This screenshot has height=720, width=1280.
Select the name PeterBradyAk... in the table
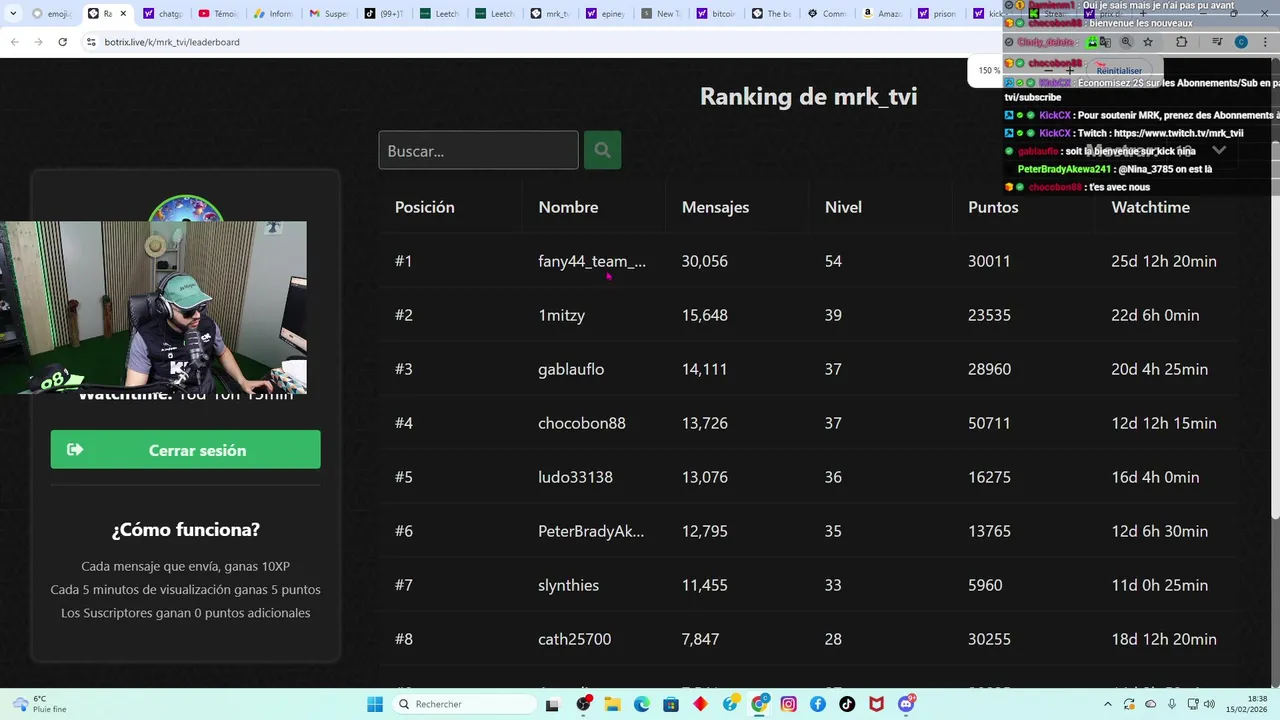pyautogui.click(x=591, y=531)
